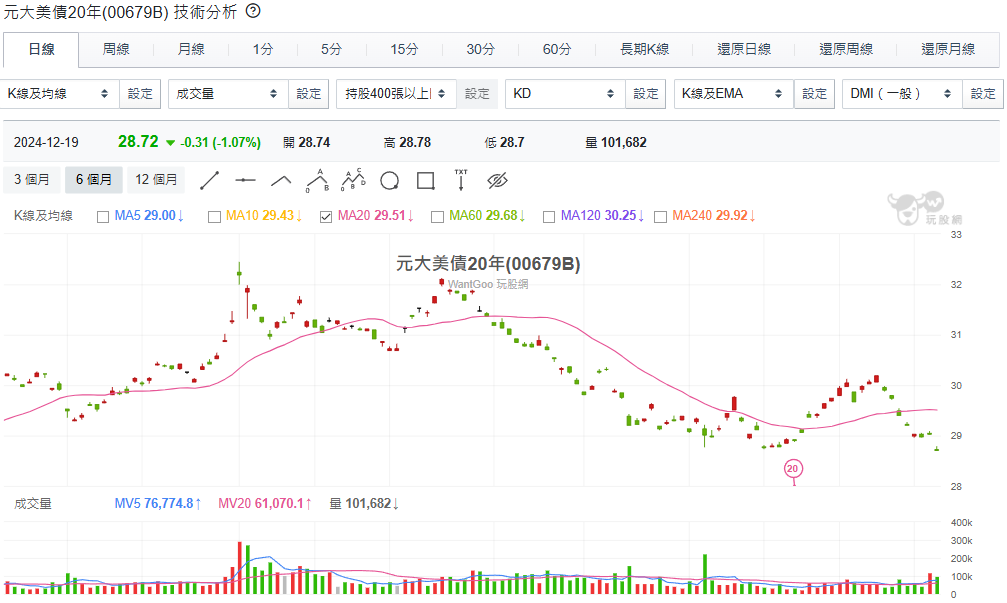1007x603 pixels.
Task: Tick the MA240 checkbox
Action: (660, 216)
